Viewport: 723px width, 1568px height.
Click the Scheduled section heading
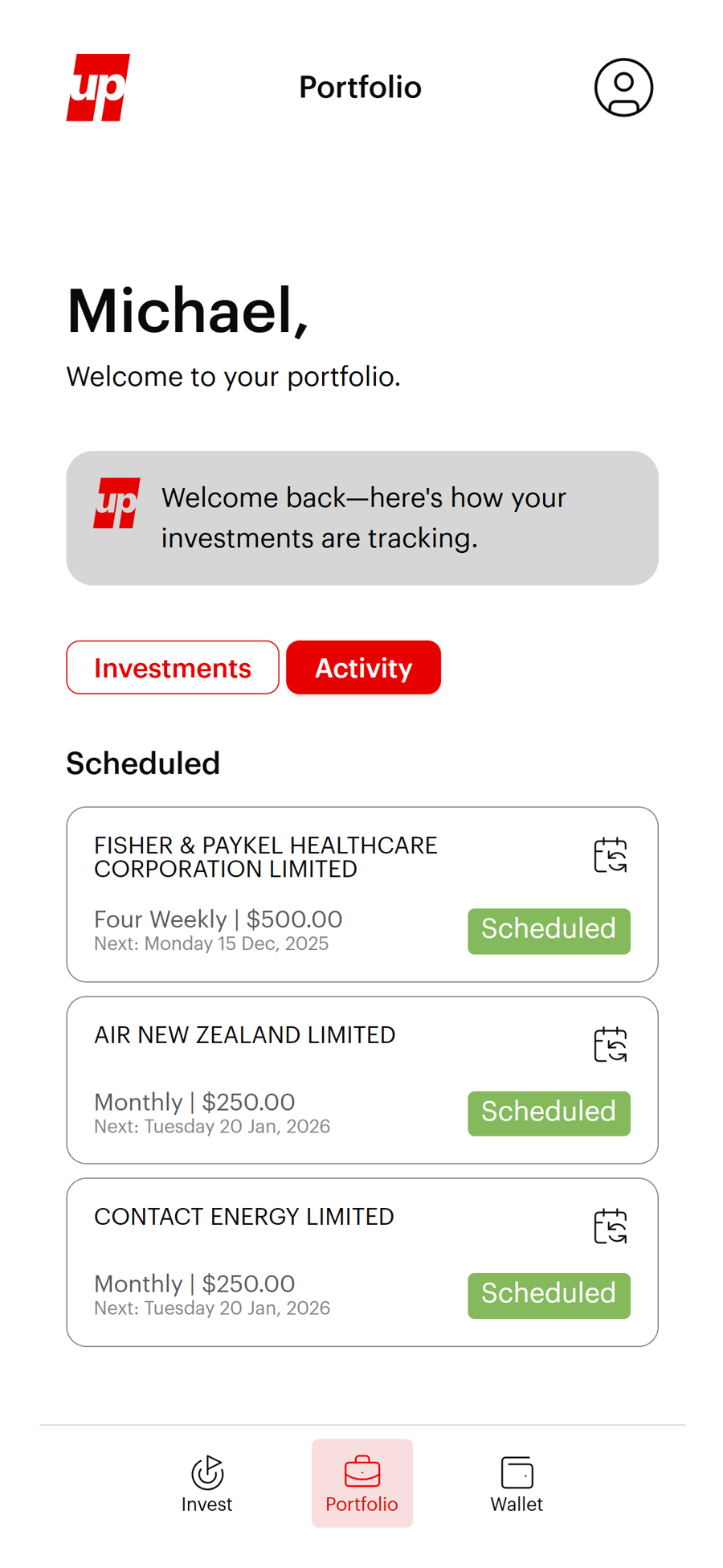click(143, 764)
